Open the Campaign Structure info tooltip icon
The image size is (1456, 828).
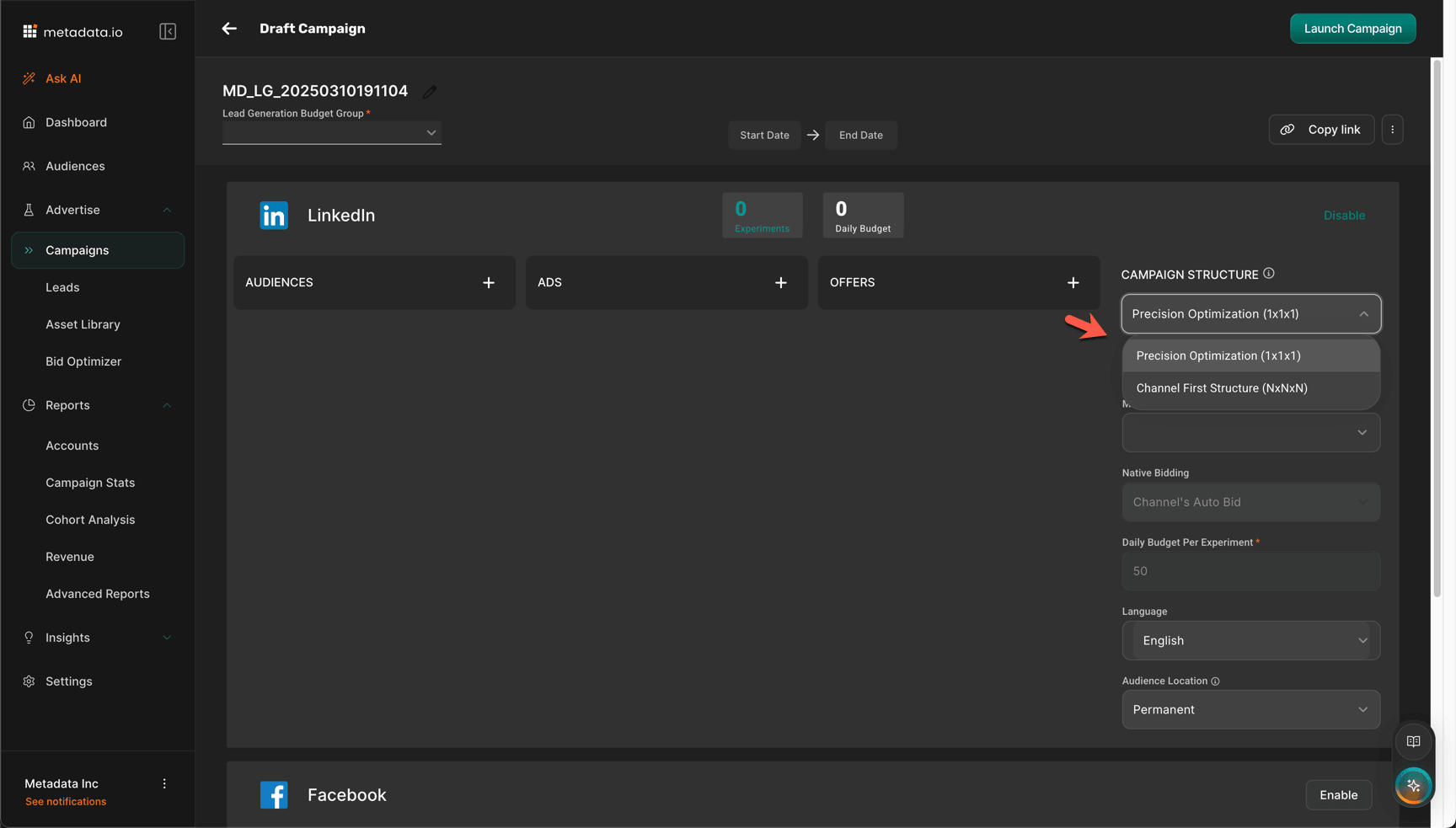coord(1269,273)
